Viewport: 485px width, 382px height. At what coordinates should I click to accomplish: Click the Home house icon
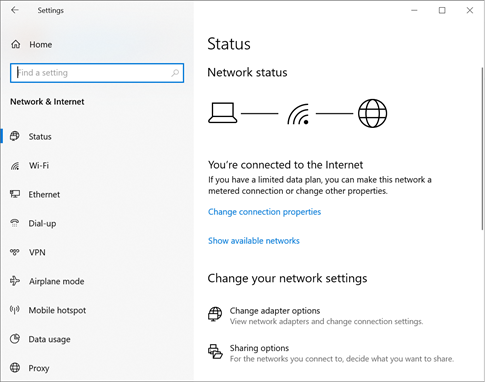(16, 44)
